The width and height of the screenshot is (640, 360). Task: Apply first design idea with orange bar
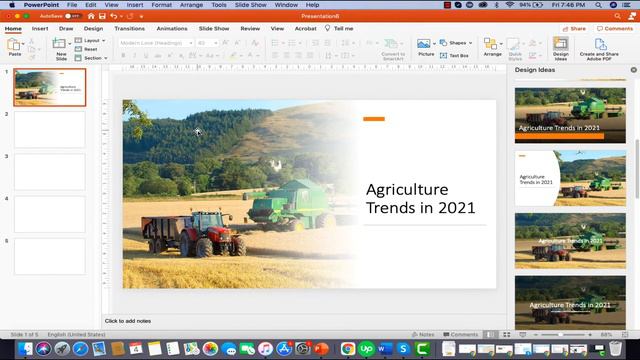tap(570, 116)
